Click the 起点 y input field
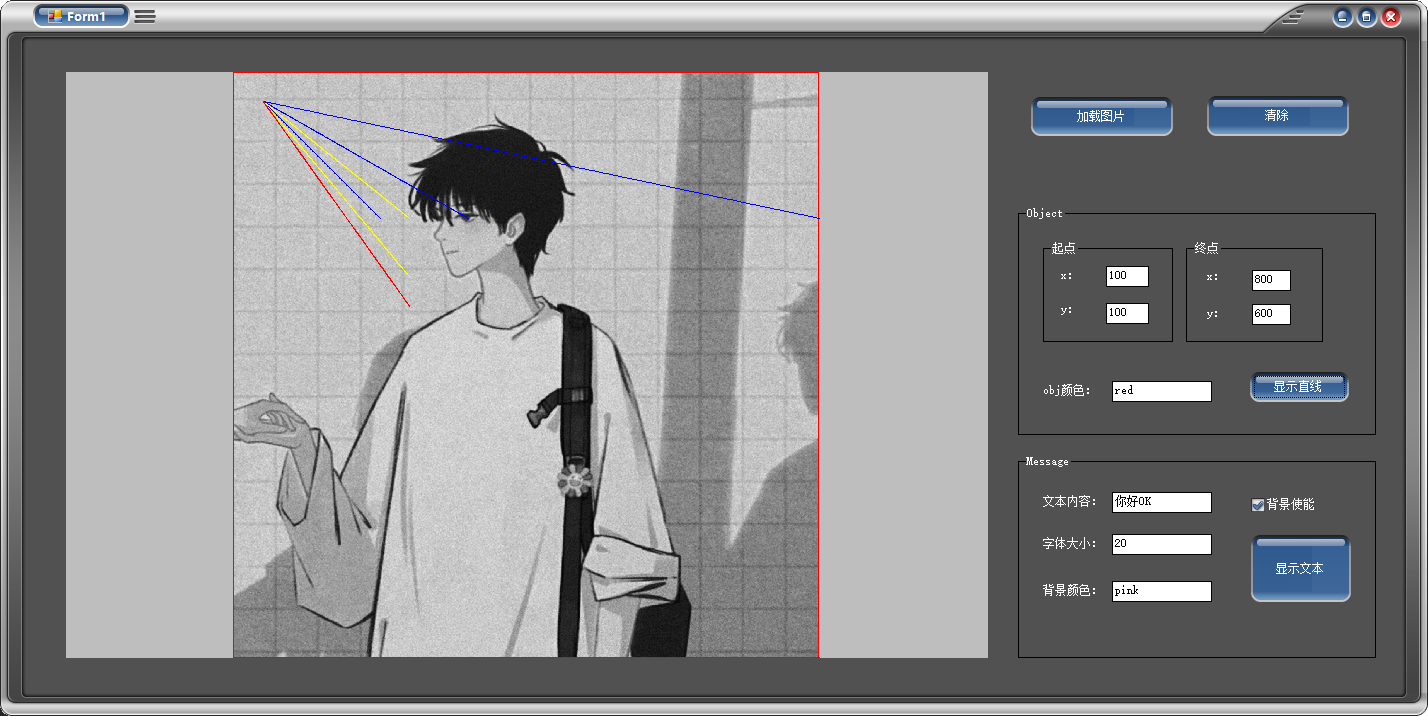This screenshot has height=716, width=1428. tap(1127, 312)
